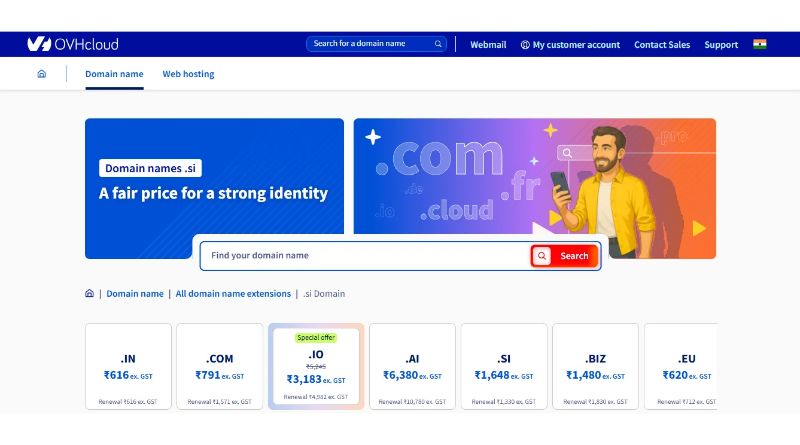Click the home icon in sub-navigation
The height and width of the screenshot is (445, 800).
[x=42, y=74]
